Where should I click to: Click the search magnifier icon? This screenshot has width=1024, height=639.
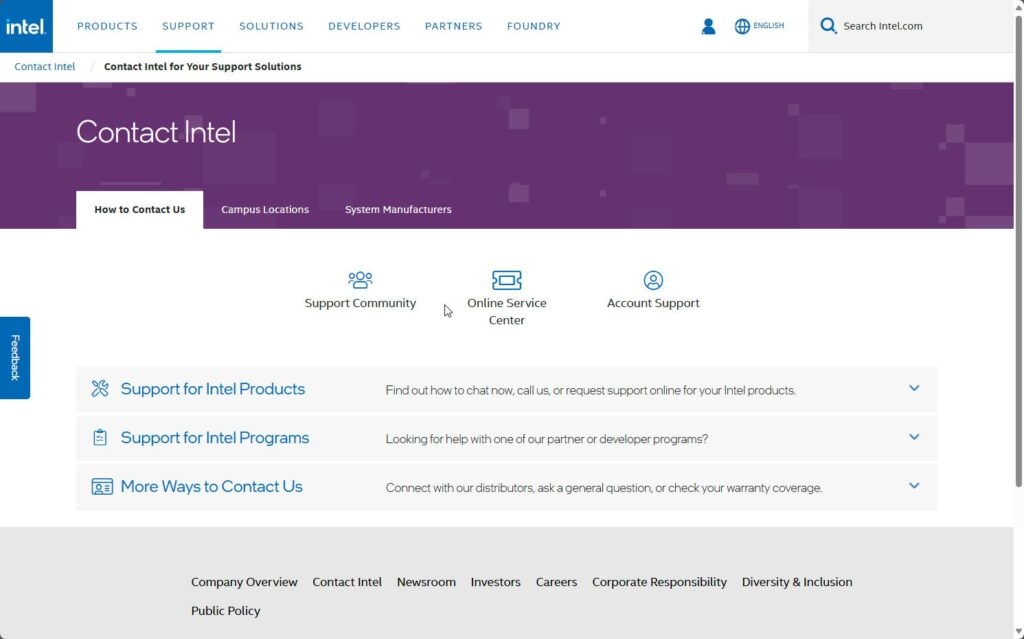828,26
